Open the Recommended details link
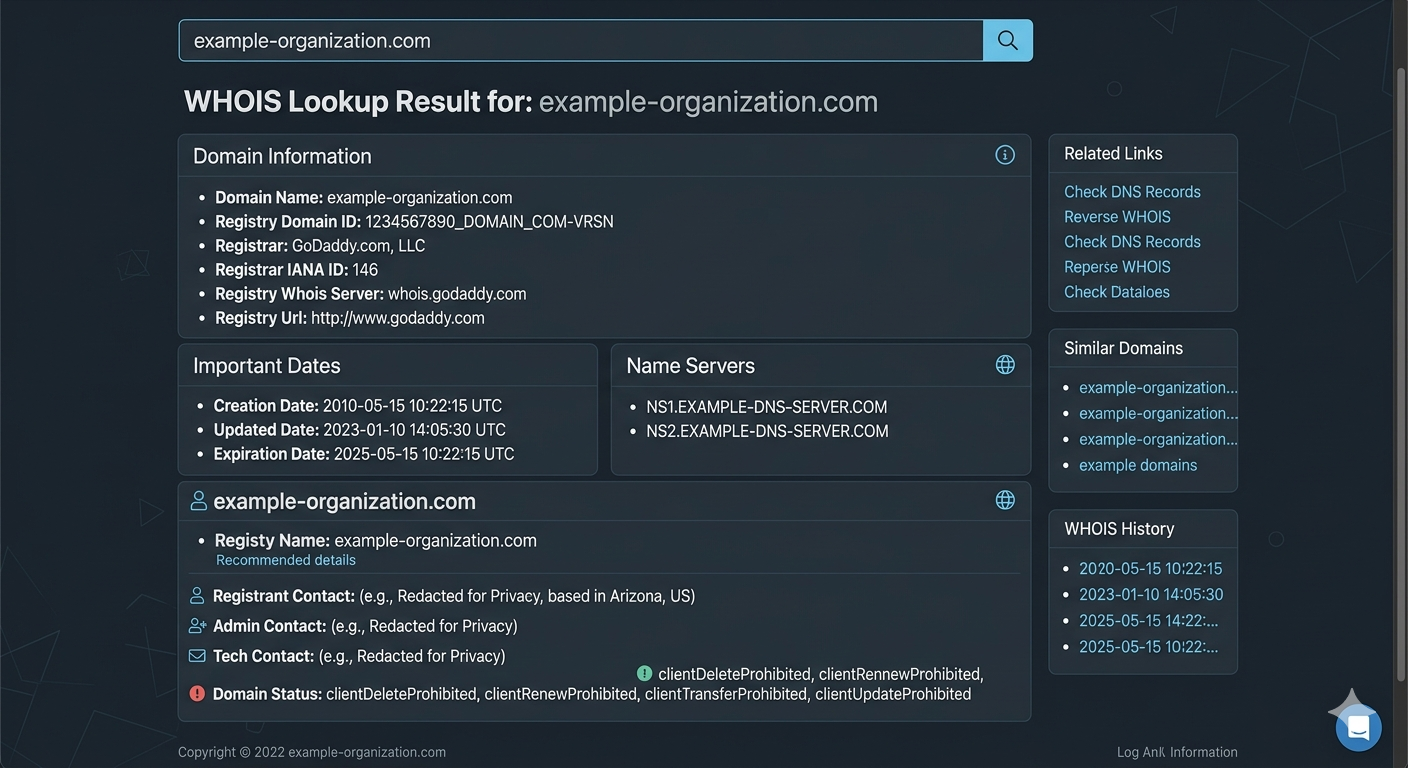The height and width of the screenshot is (768, 1408). tap(286, 560)
